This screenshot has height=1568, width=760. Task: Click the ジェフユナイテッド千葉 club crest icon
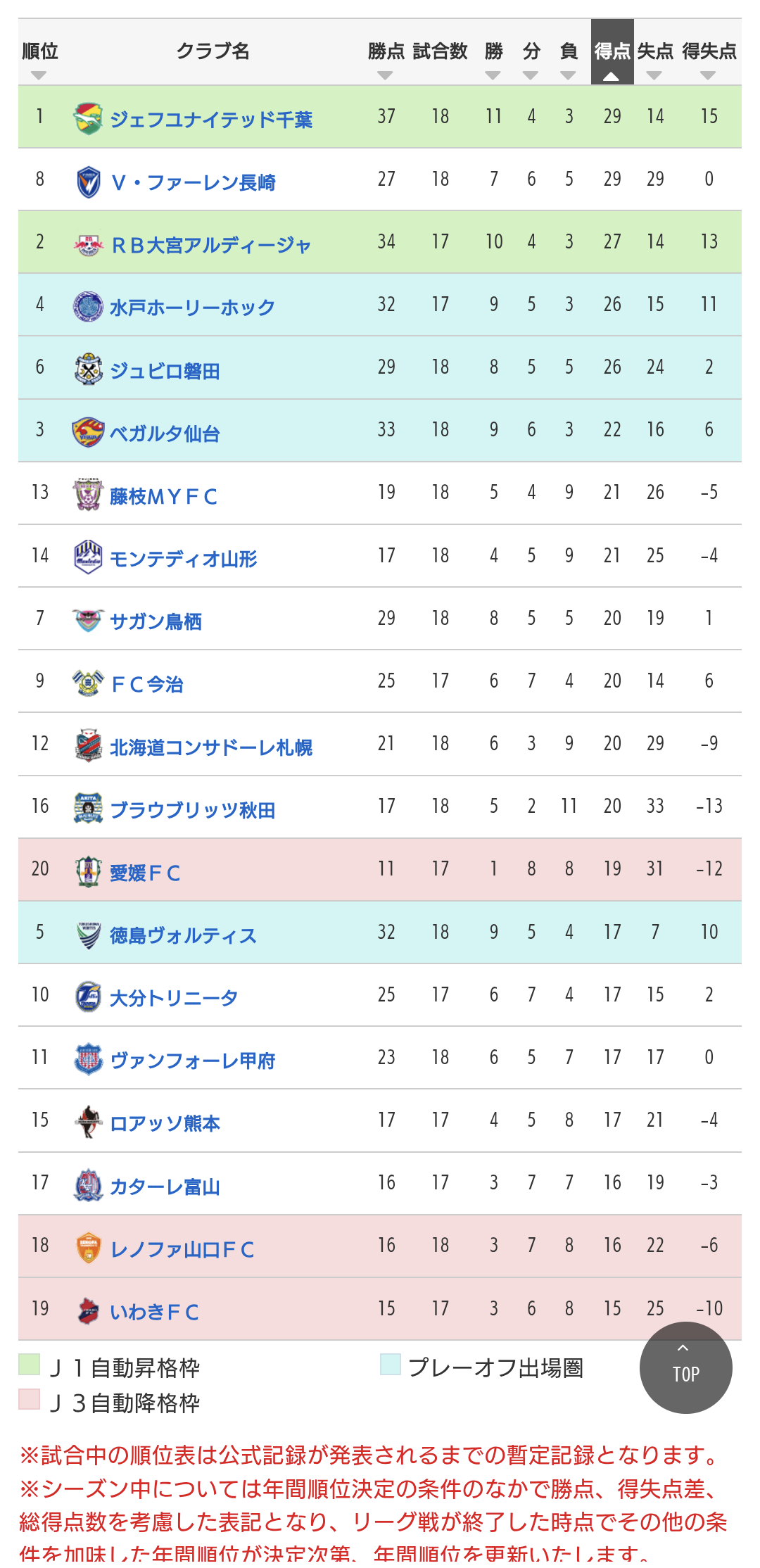pos(88,118)
